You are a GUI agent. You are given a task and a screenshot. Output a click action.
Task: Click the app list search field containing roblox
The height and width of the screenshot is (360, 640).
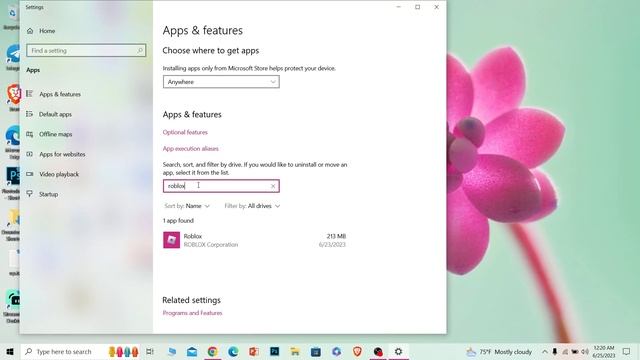[x=221, y=186]
